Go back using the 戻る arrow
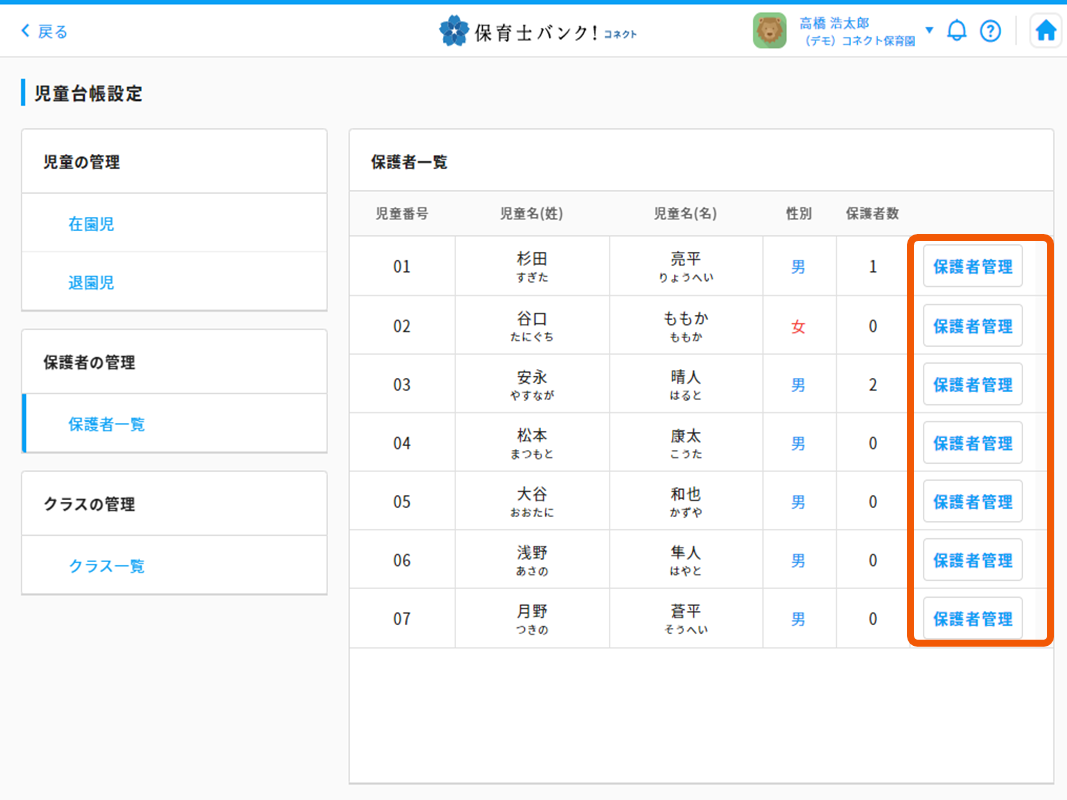 (45, 31)
